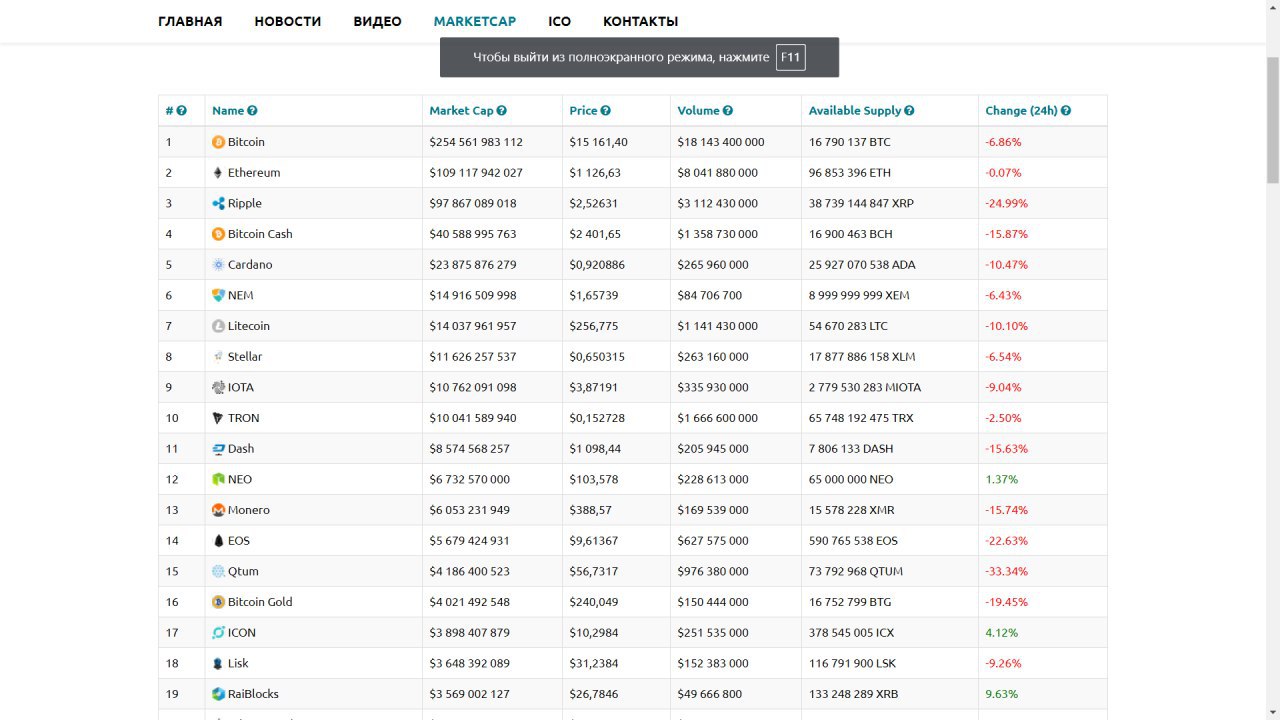Click the TRON logo icon

(218, 418)
